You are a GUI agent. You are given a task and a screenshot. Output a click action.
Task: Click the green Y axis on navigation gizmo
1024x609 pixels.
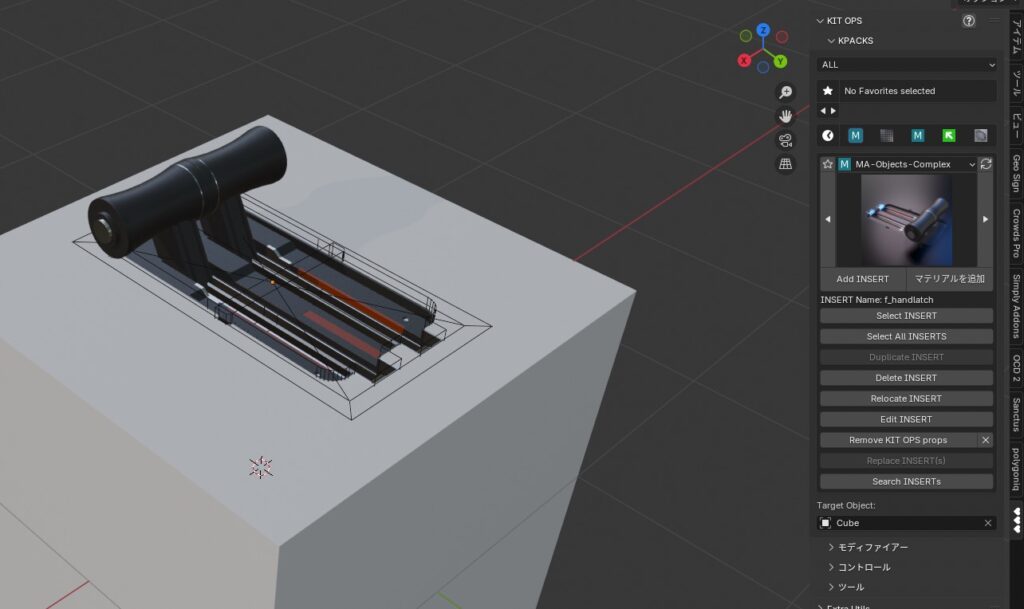click(780, 61)
